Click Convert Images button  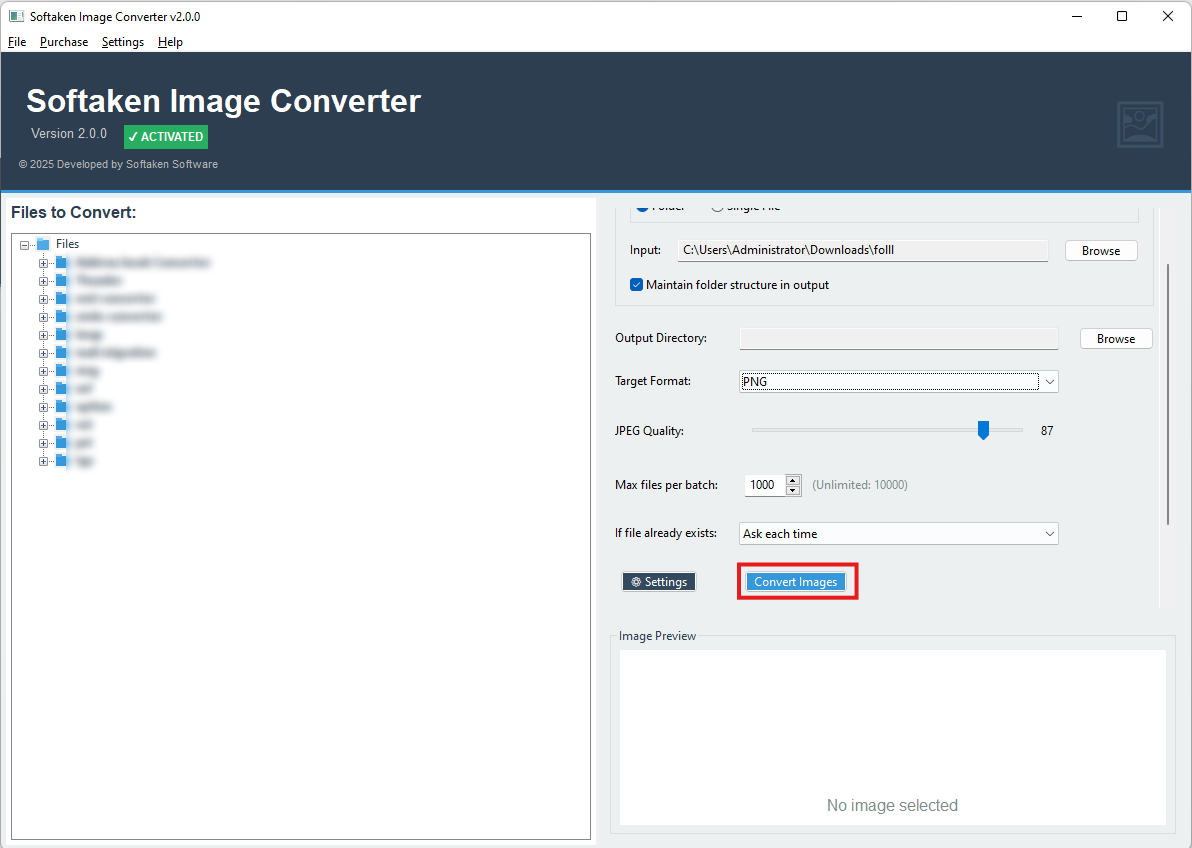796,582
